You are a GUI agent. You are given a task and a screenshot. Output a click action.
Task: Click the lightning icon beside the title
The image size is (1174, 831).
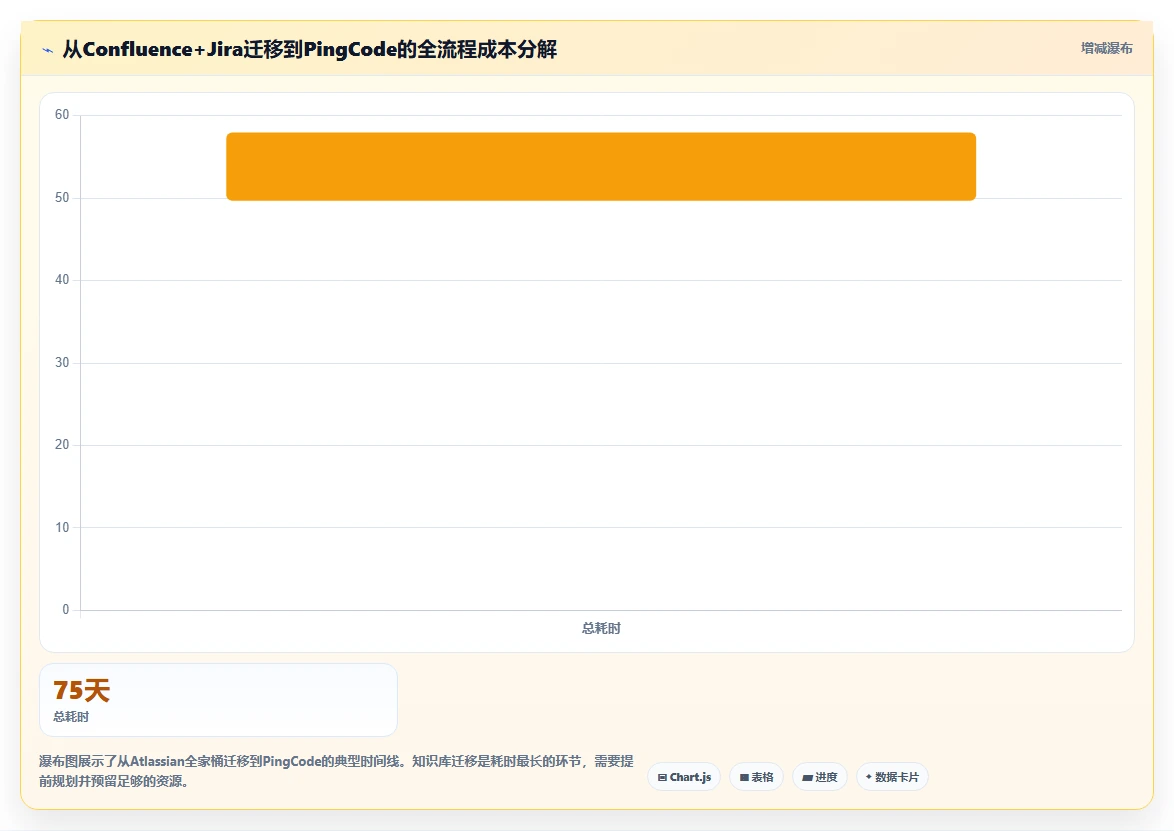point(48,50)
